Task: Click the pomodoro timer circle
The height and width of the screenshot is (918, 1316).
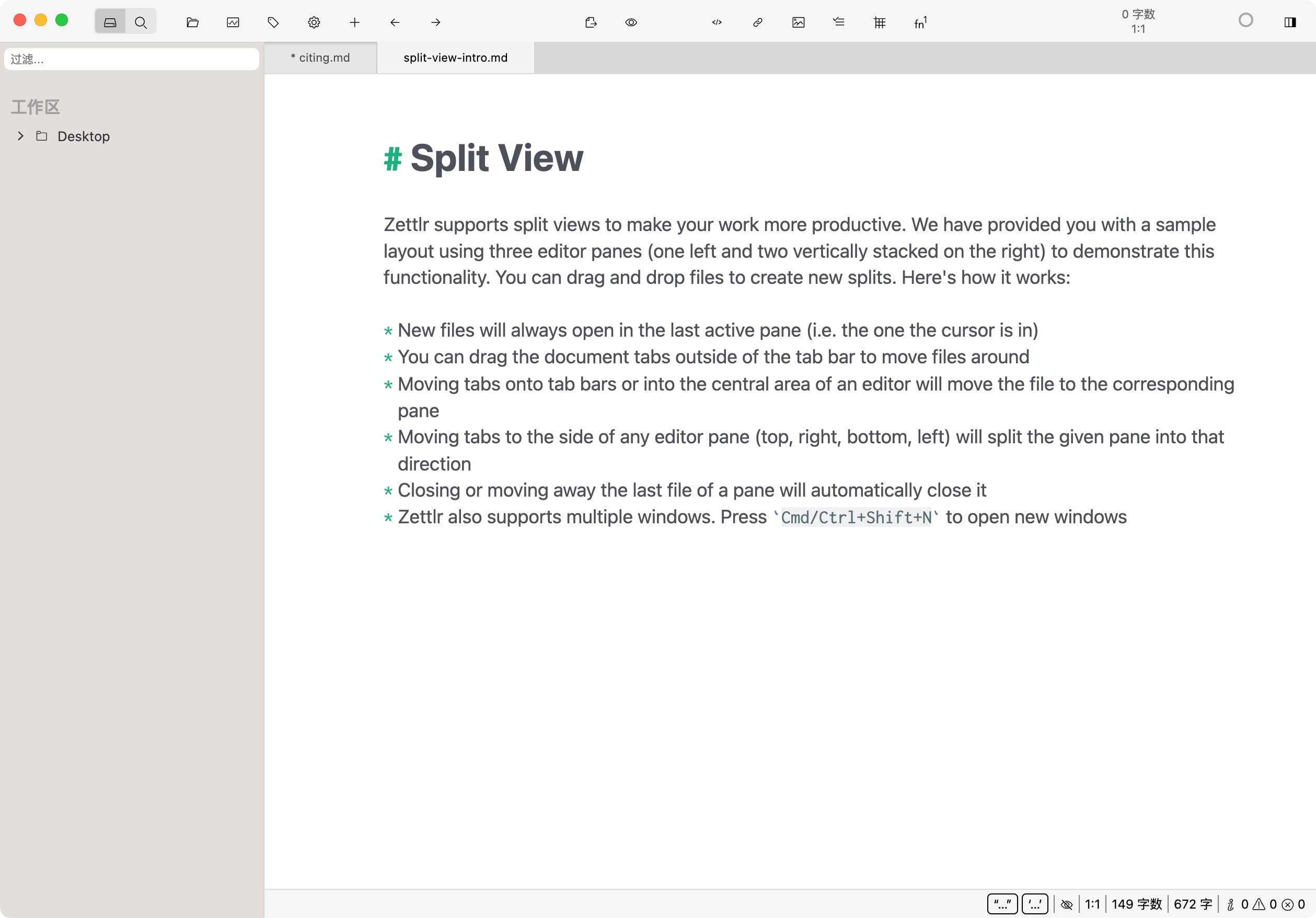Action: [x=1245, y=20]
